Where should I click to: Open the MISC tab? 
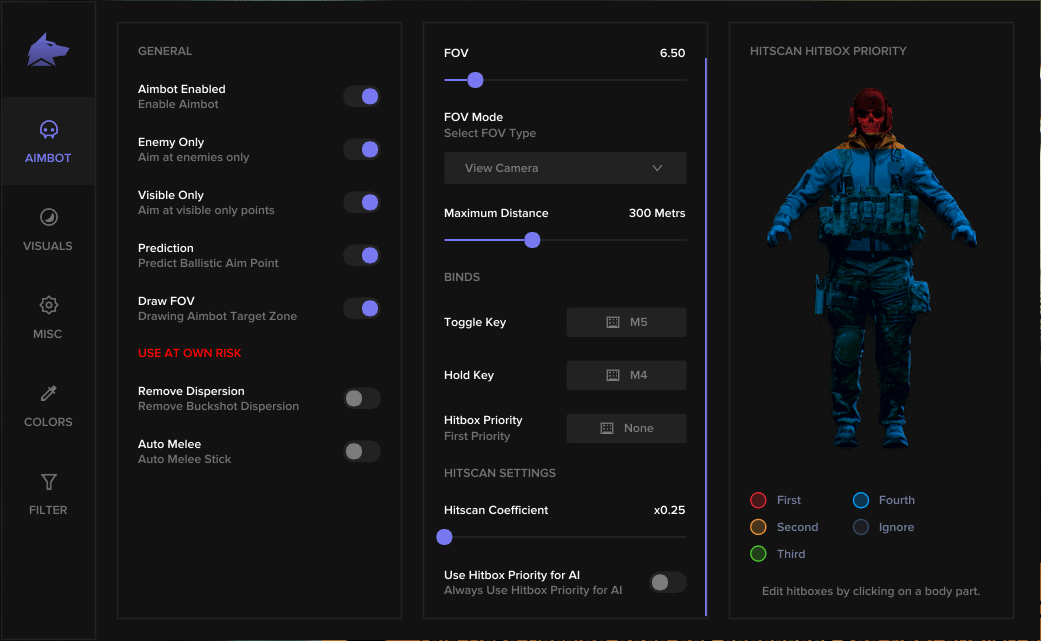(x=48, y=317)
